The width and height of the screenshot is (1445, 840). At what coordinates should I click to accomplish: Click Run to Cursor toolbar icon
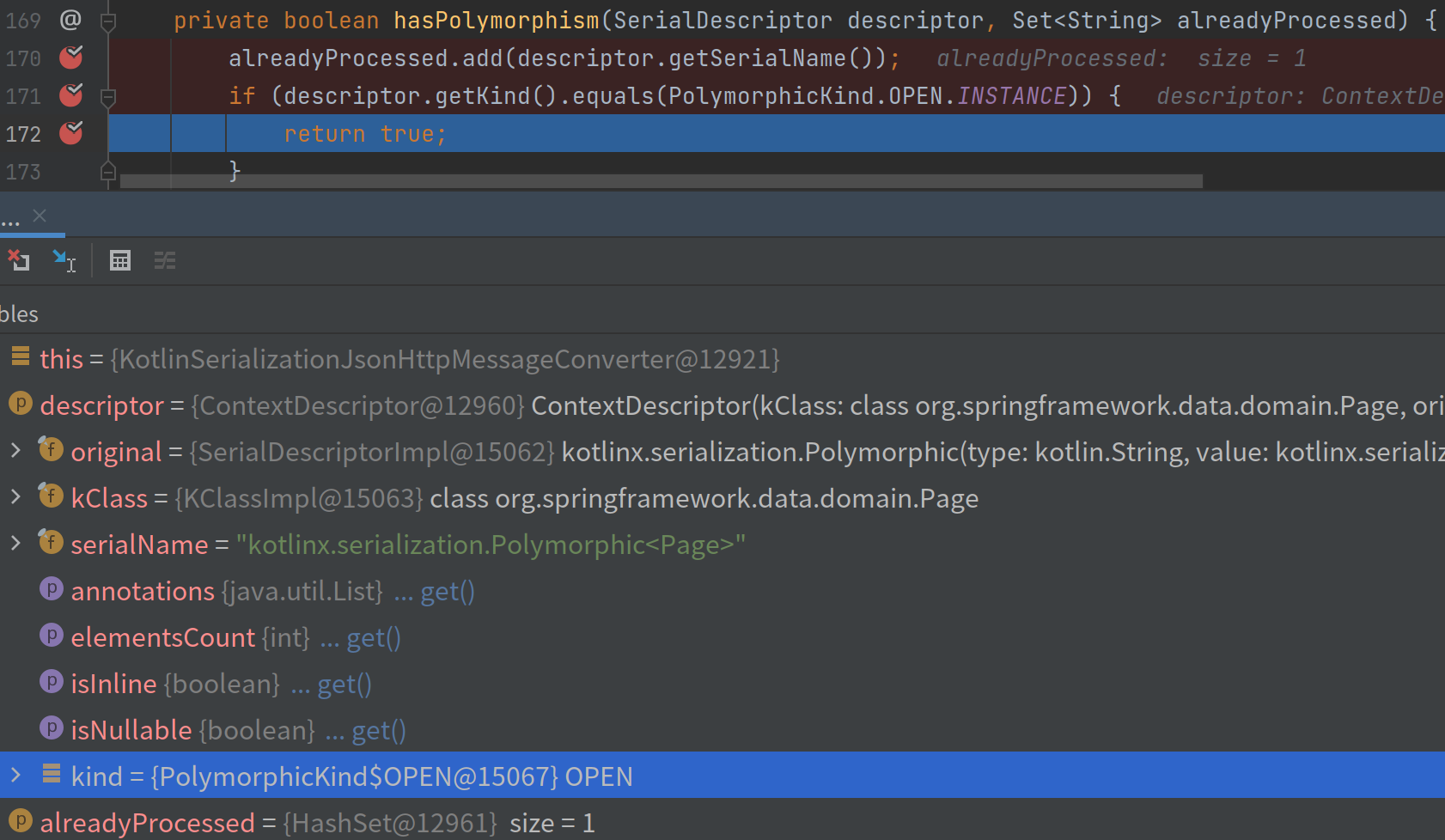pyautogui.click(x=64, y=260)
